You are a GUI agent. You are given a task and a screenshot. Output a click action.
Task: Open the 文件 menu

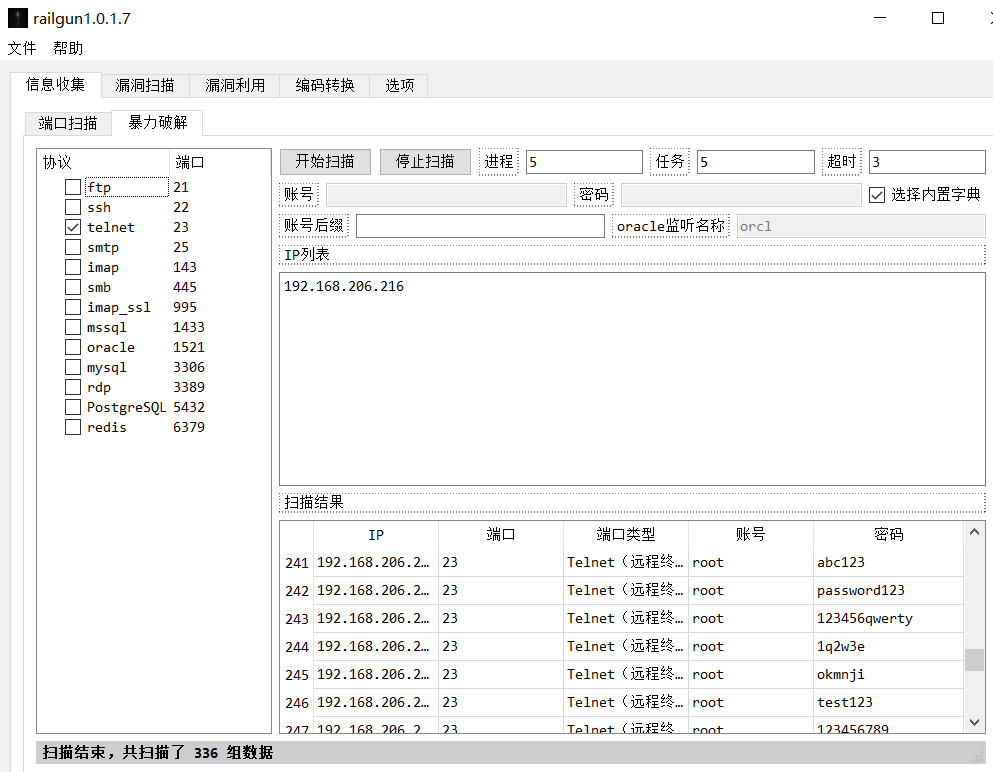[x=22, y=47]
